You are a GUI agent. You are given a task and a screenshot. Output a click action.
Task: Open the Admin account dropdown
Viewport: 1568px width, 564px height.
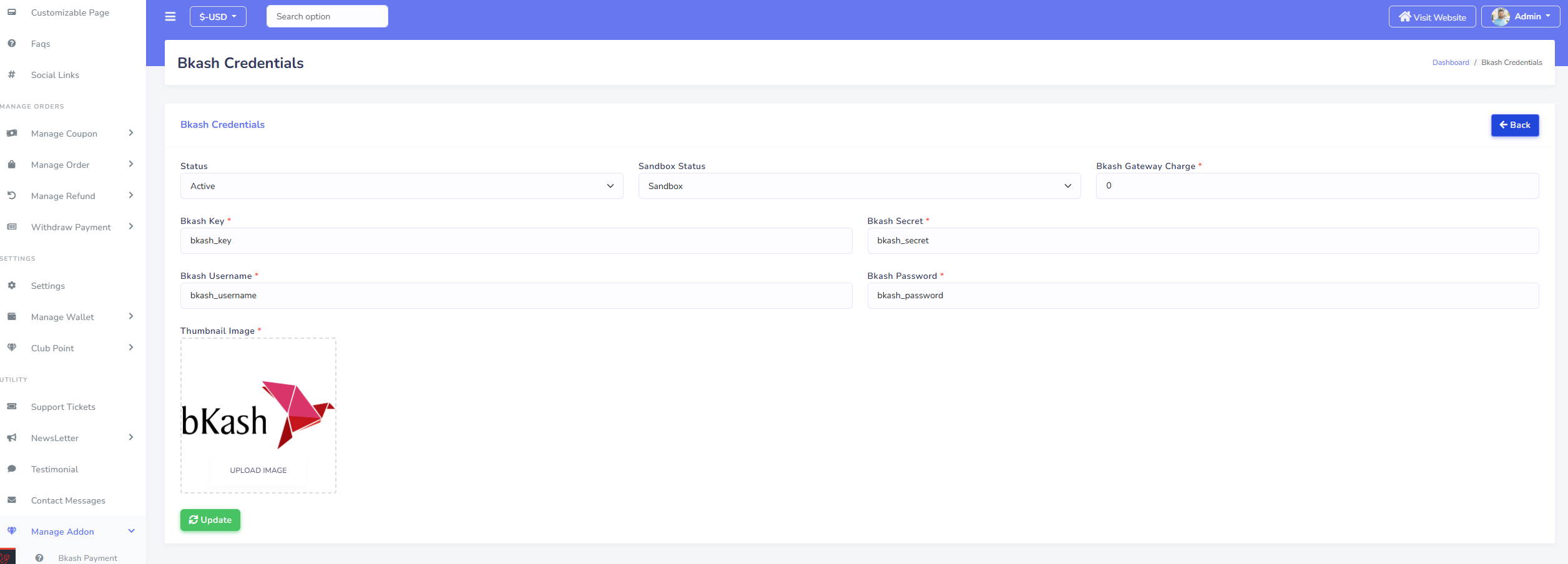tap(1521, 17)
